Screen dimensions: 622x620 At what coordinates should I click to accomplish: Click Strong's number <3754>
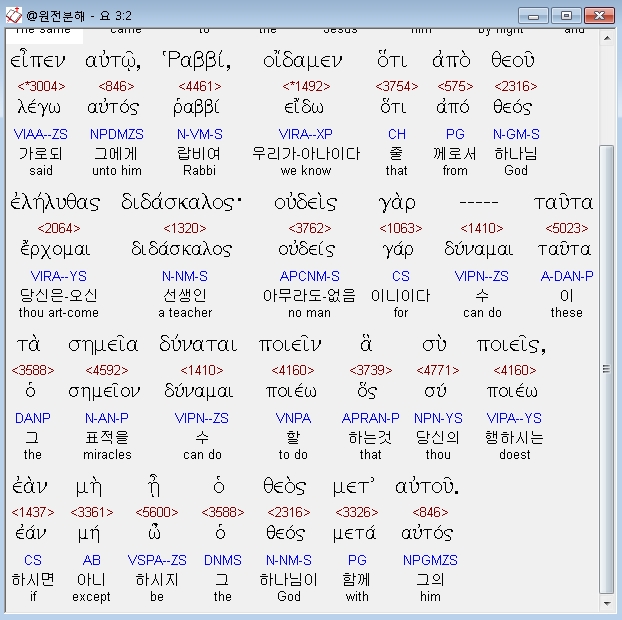tap(397, 86)
